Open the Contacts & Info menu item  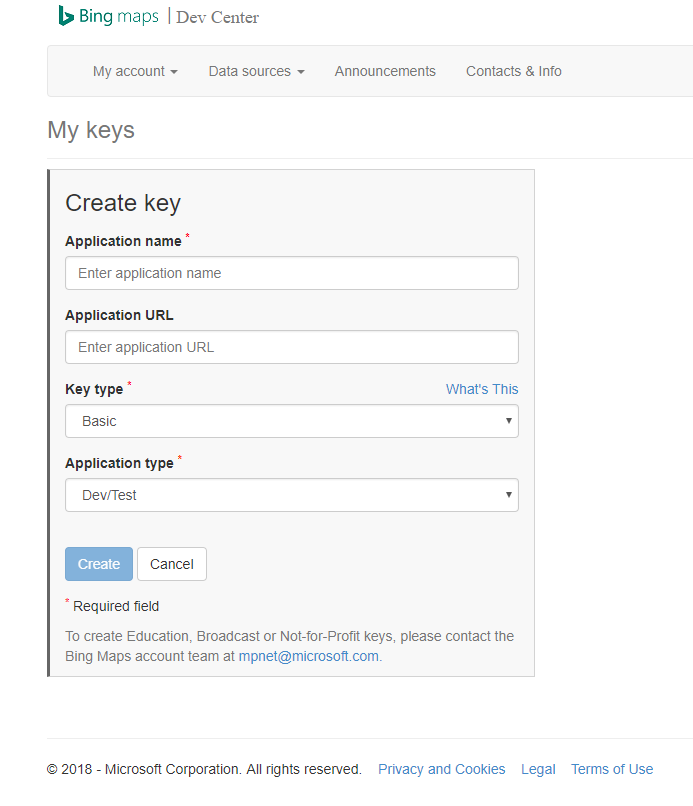pyautogui.click(x=513, y=71)
